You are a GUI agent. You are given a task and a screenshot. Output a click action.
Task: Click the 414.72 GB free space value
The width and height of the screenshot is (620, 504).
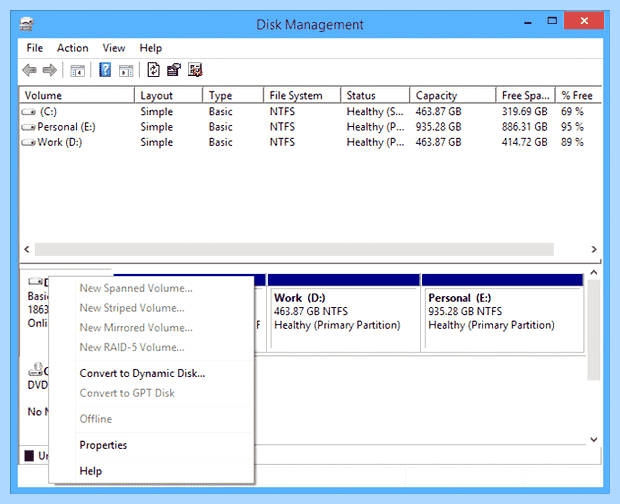pos(524,142)
